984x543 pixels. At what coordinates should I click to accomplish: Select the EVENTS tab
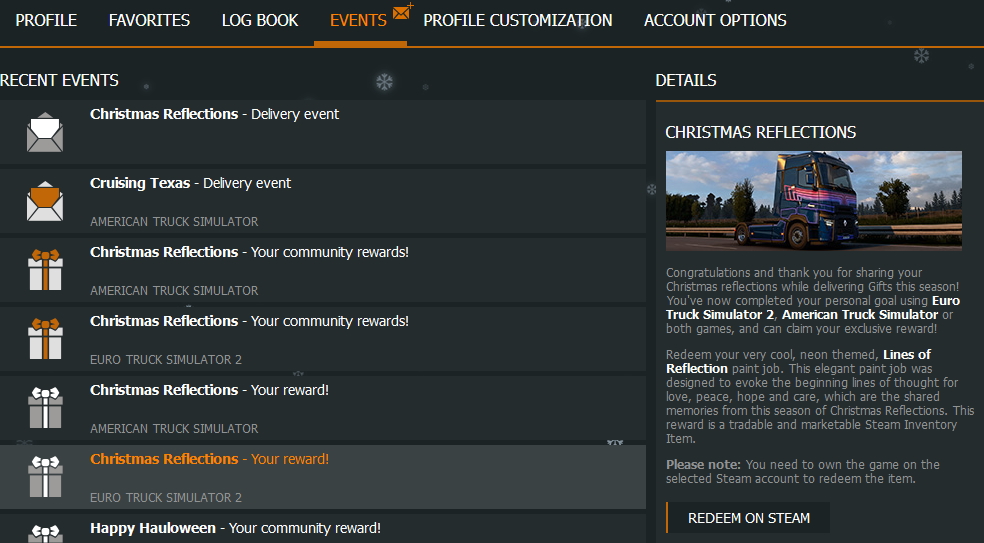click(358, 20)
